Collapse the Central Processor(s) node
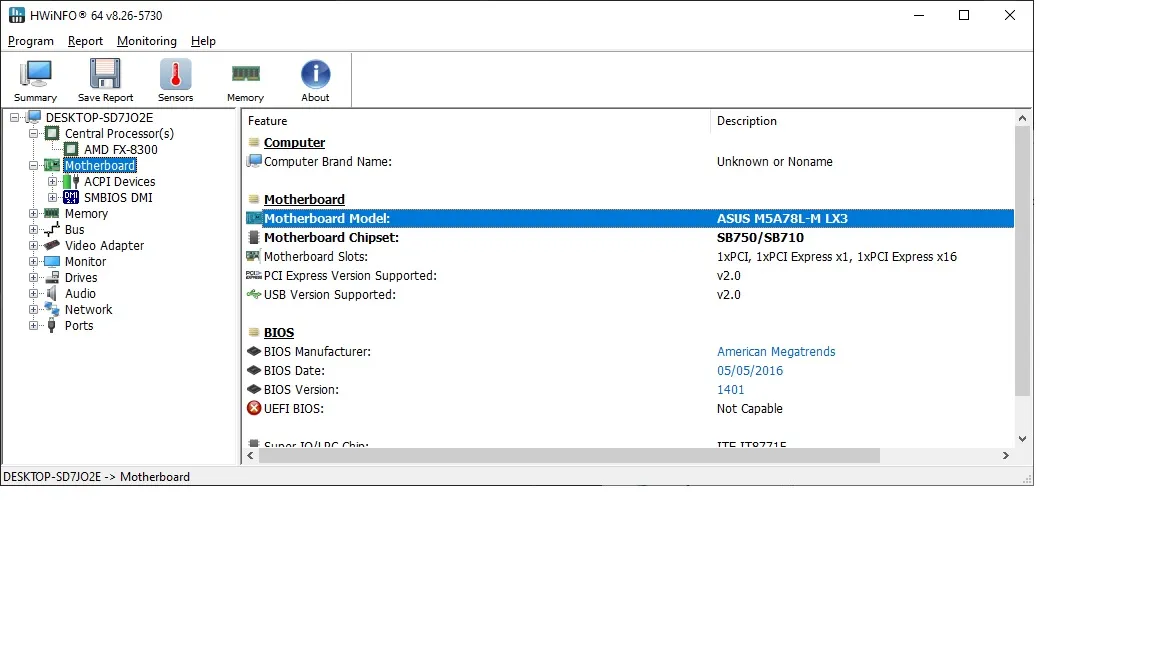 tap(34, 134)
